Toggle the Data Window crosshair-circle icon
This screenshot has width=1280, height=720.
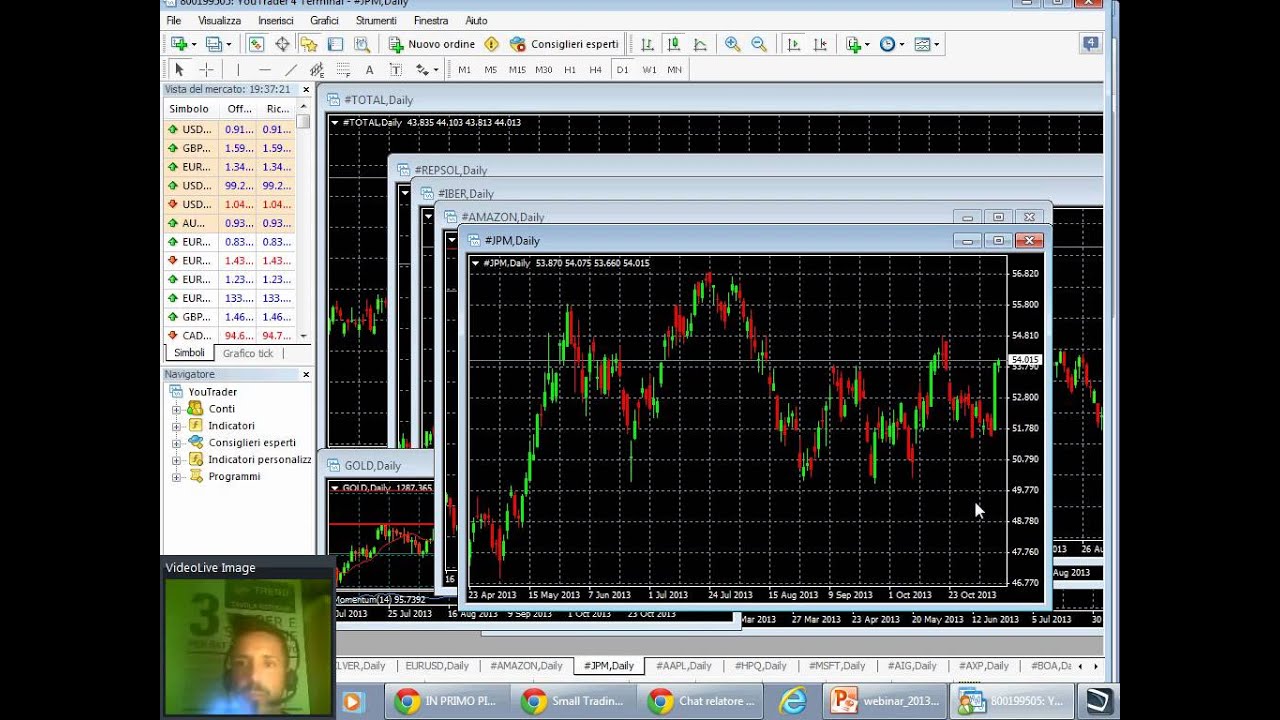click(x=282, y=44)
